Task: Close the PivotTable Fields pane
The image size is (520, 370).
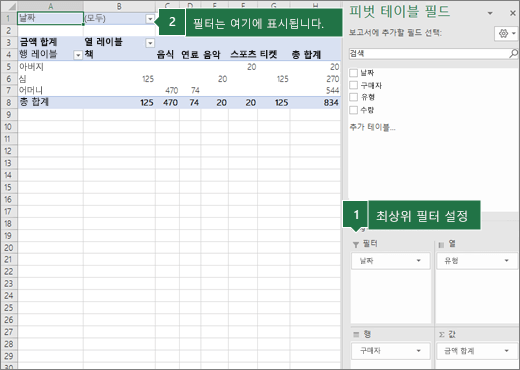Action: point(513,13)
